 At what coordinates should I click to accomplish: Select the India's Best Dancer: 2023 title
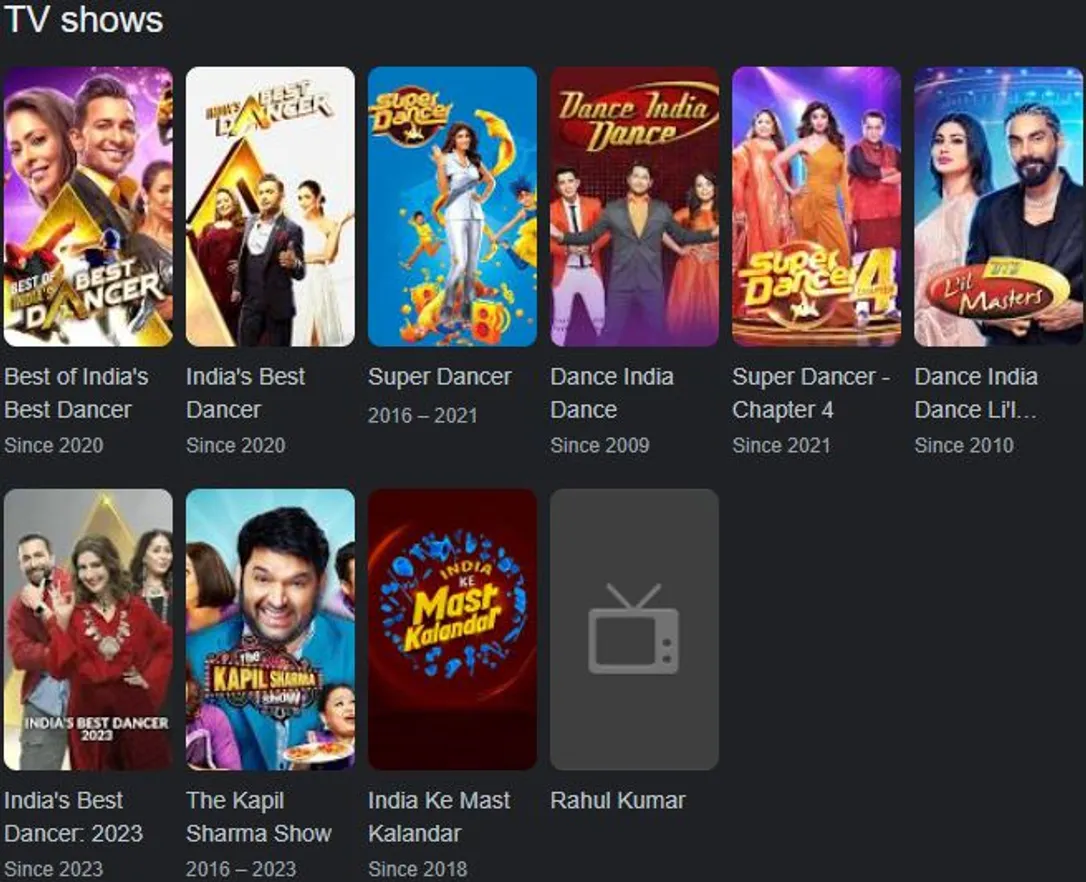(x=73, y=817)
